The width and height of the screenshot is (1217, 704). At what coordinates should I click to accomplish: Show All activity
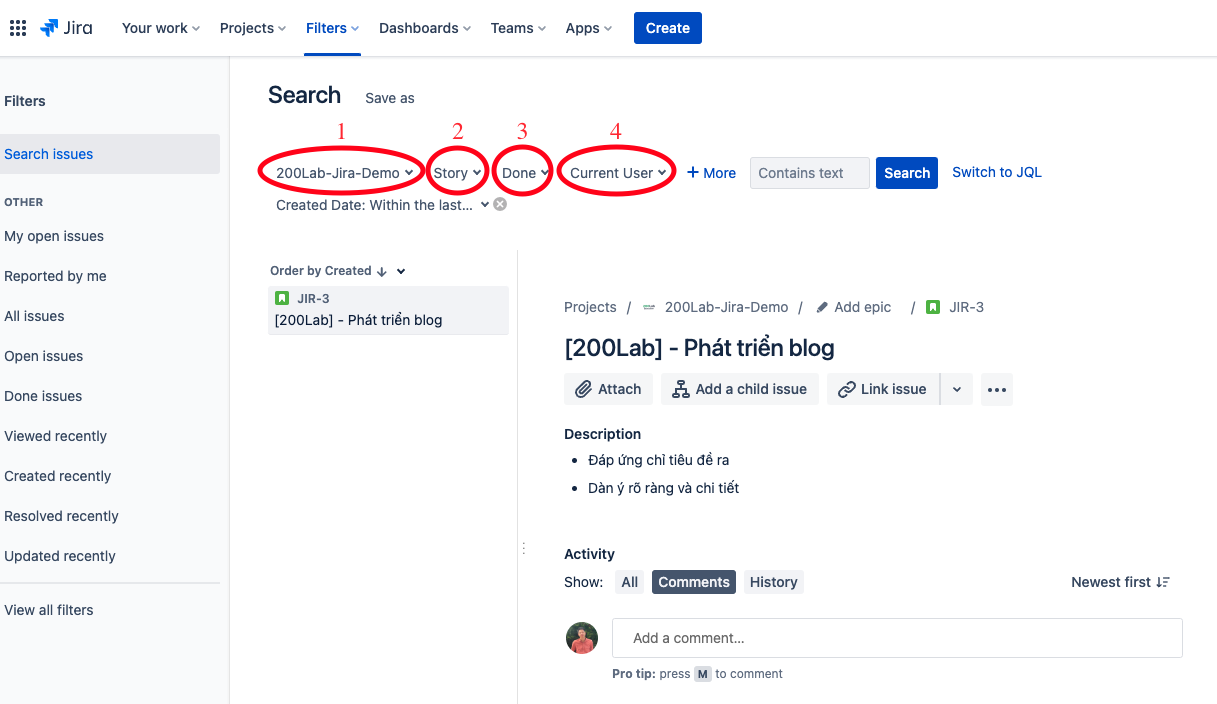pyautogui.click(x=629, y=582)
